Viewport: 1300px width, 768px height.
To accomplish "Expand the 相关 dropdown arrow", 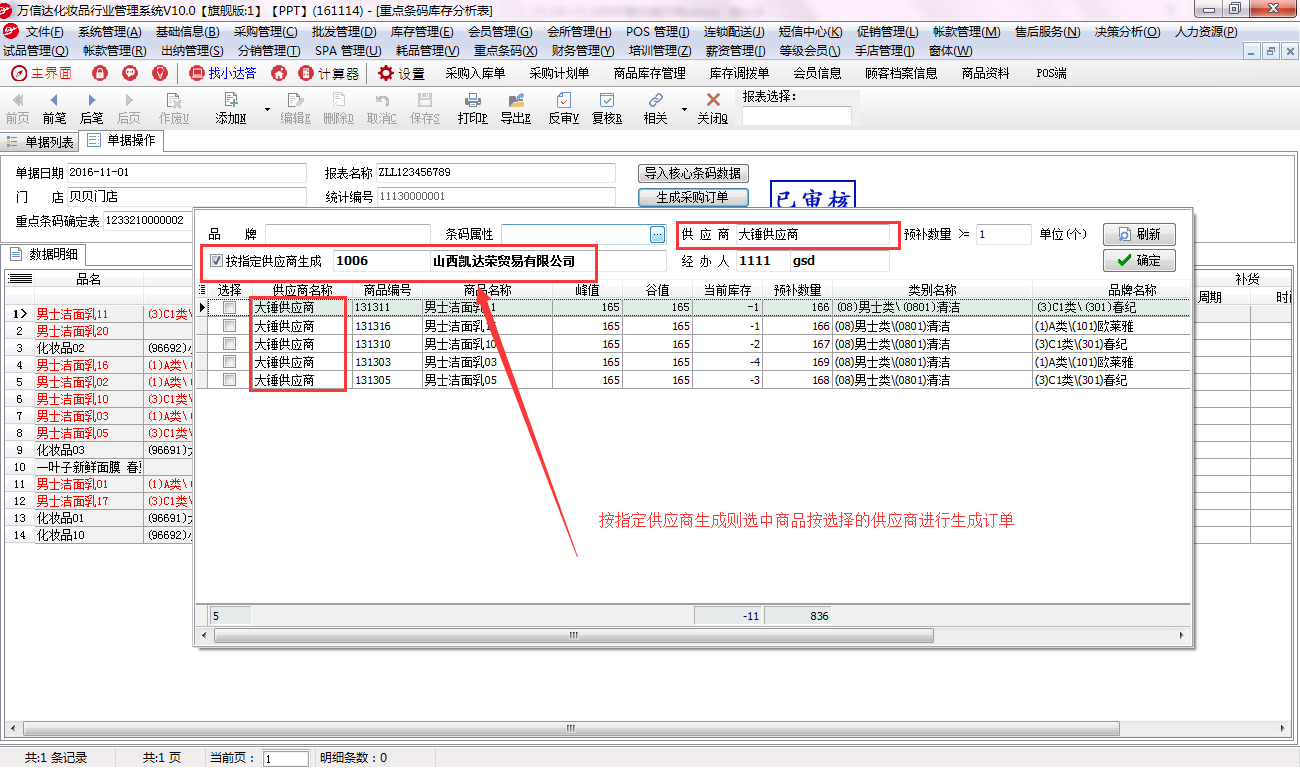I will click(x=684, y=109).
